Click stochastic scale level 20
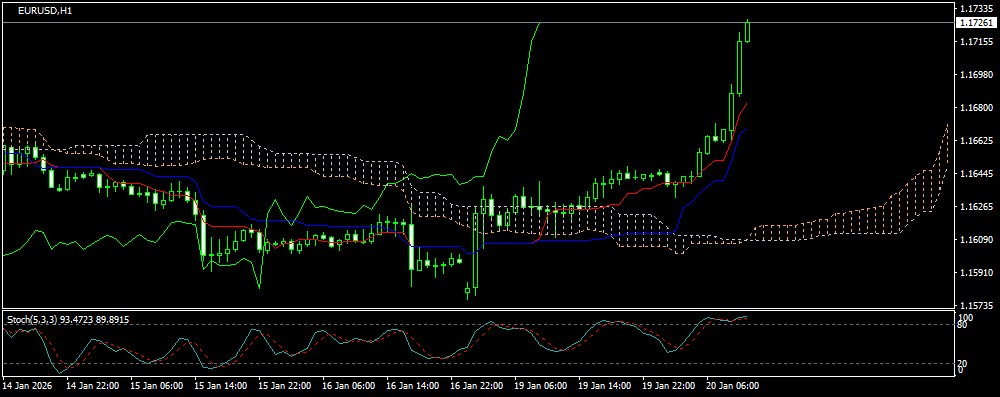 pyautogui.click(x=963, y=363)
